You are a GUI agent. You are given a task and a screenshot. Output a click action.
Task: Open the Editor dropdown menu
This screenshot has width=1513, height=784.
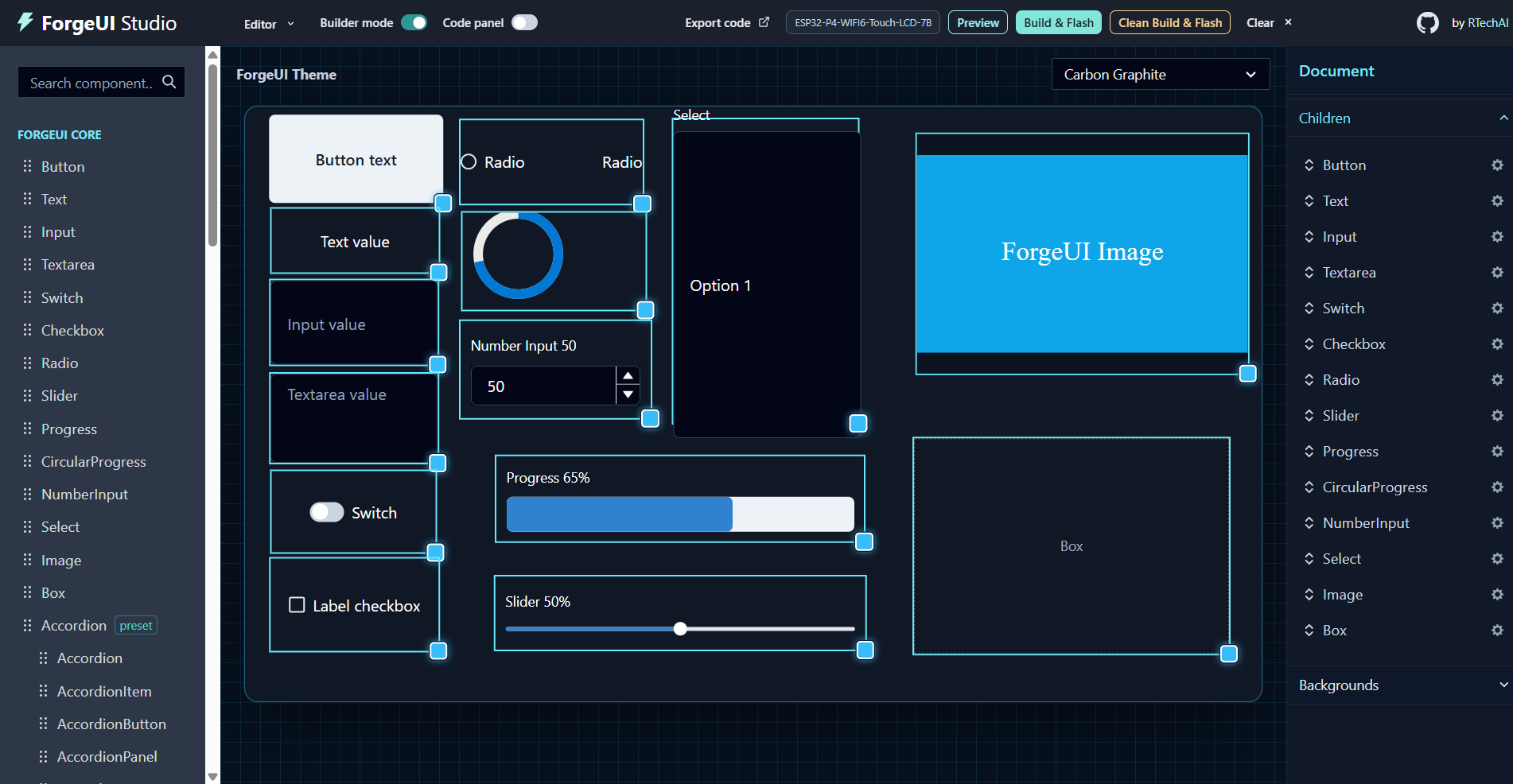click(x=269, y=24)
